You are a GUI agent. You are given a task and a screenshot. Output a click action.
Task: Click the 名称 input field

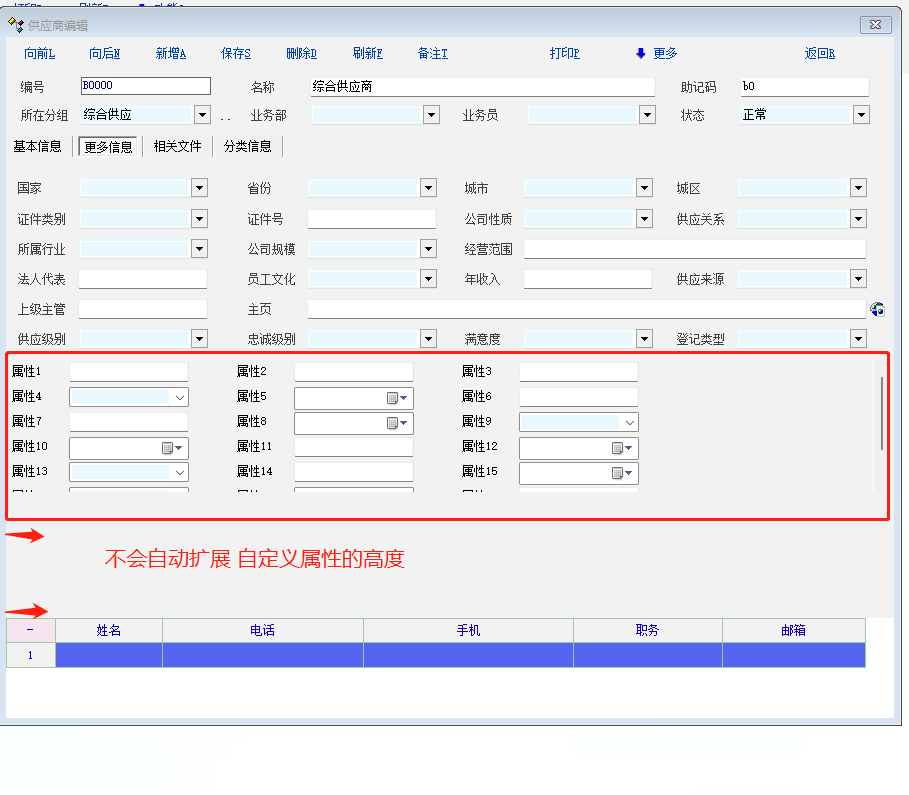(x=481, y=87)
